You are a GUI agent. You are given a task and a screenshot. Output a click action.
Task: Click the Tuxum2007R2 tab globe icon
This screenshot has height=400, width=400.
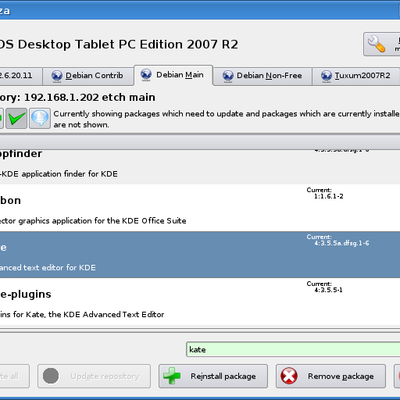tap(326, 76)
